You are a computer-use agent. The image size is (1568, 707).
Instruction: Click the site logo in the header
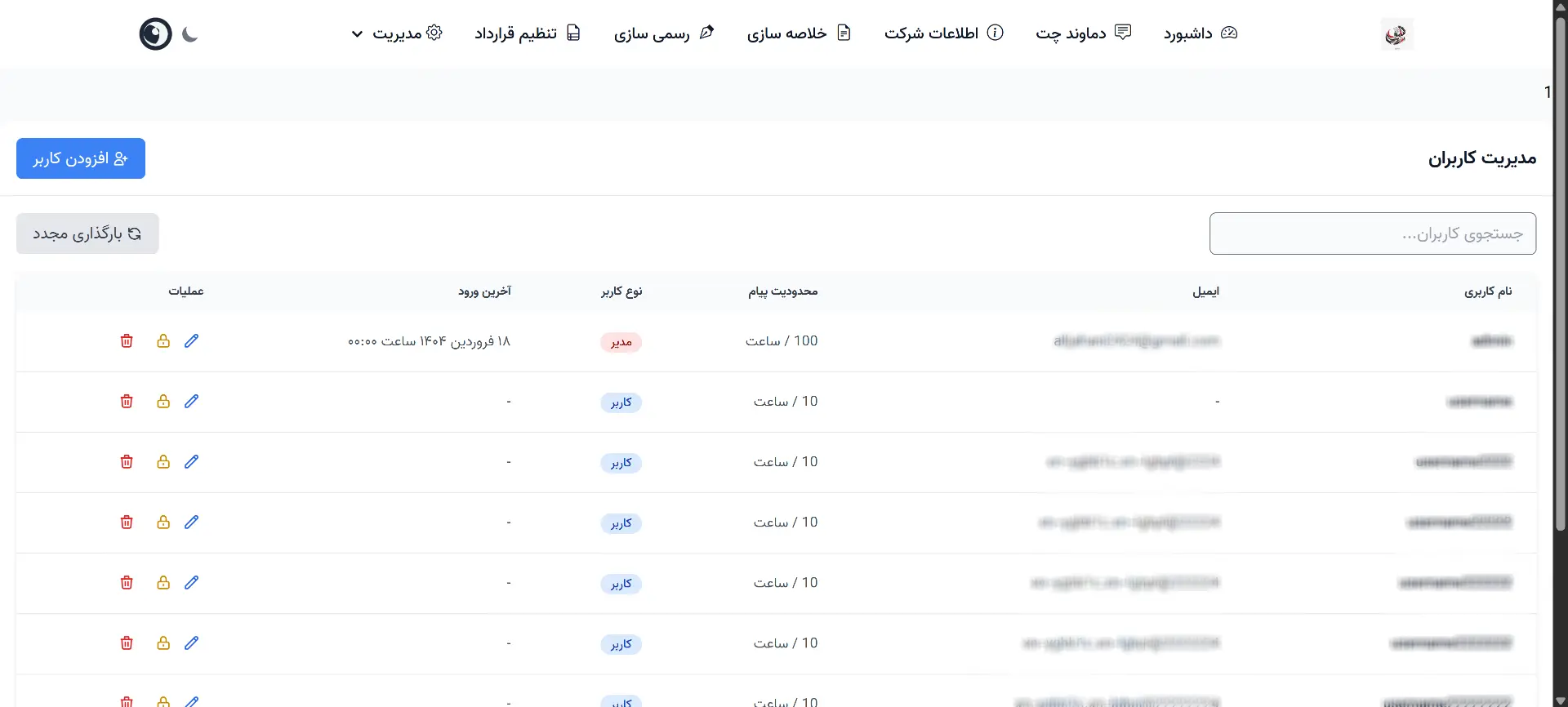pyautogui.click(x=1396, y=34)
